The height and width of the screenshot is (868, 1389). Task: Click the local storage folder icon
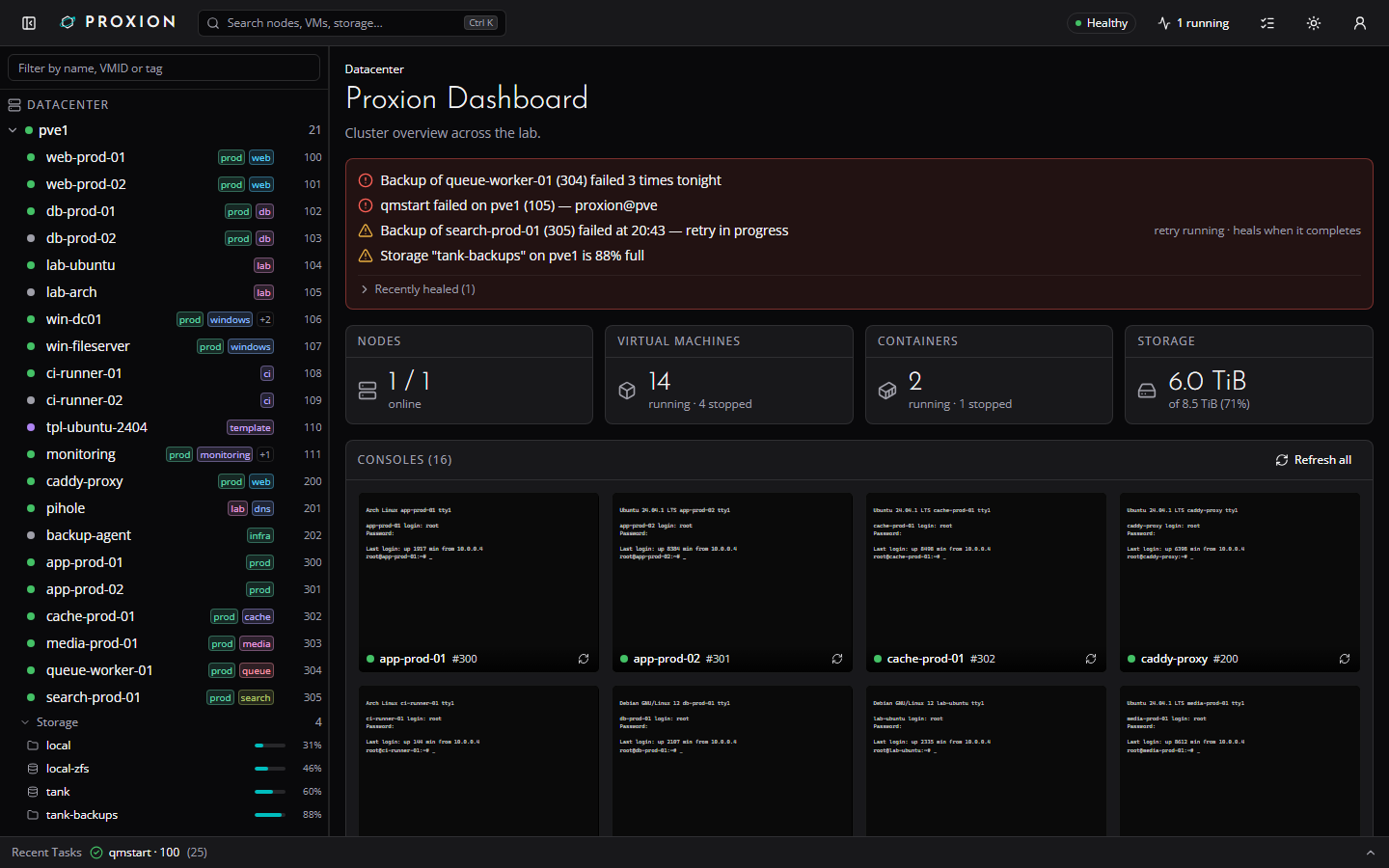coord(33,746)
